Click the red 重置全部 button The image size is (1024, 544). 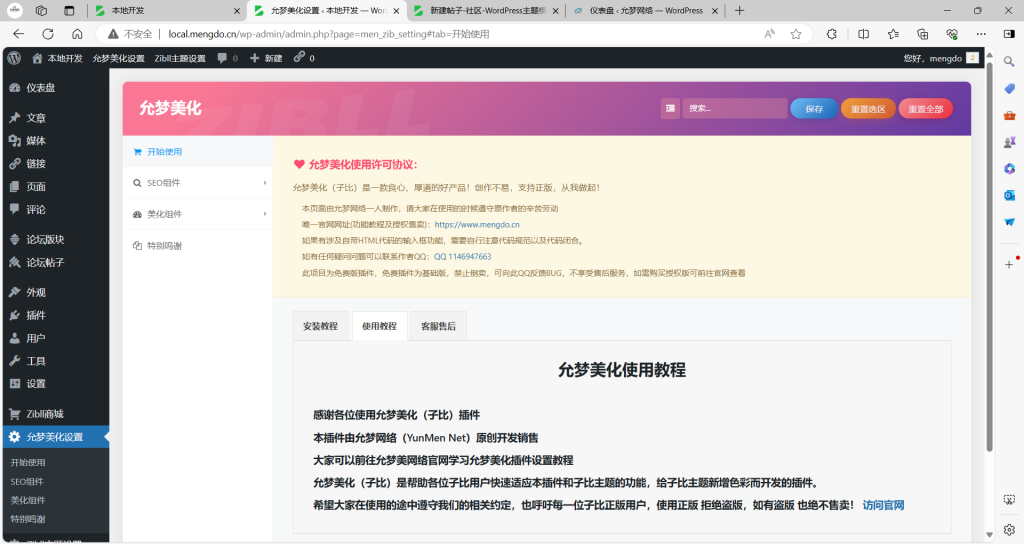pyautogui.click(x=925, y=109)
